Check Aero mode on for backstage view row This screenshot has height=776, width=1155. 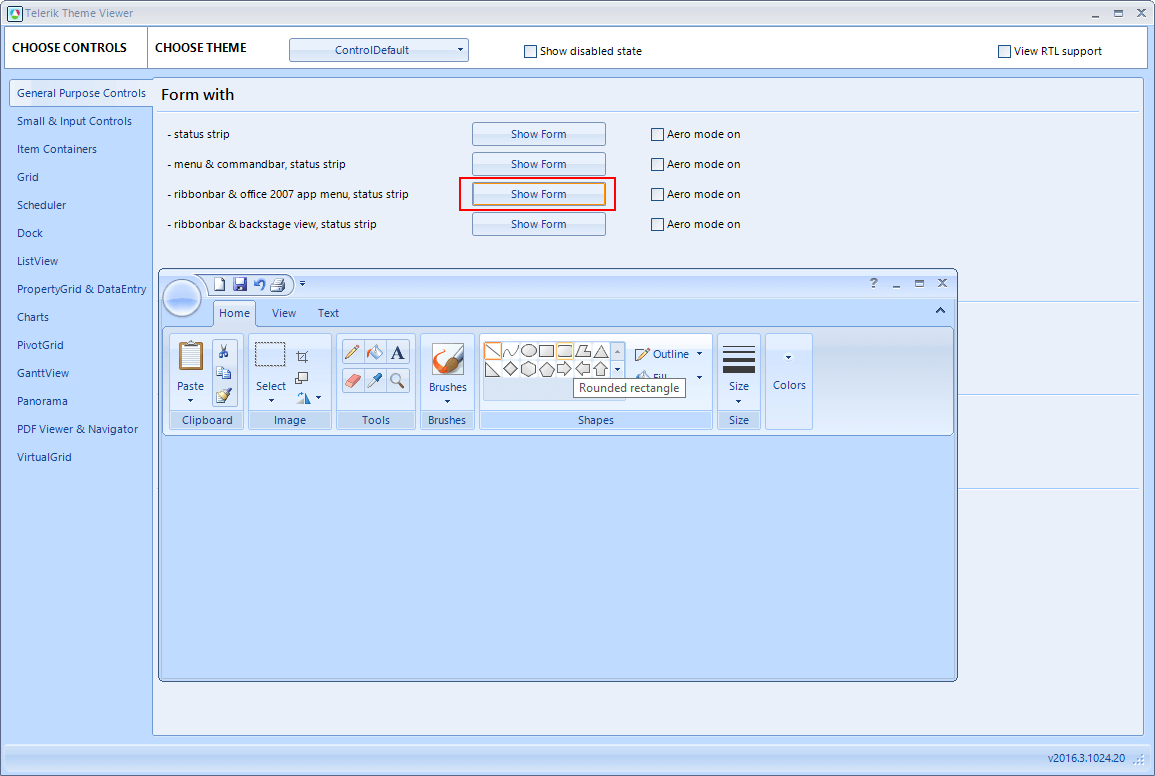(x=657, y=225)
